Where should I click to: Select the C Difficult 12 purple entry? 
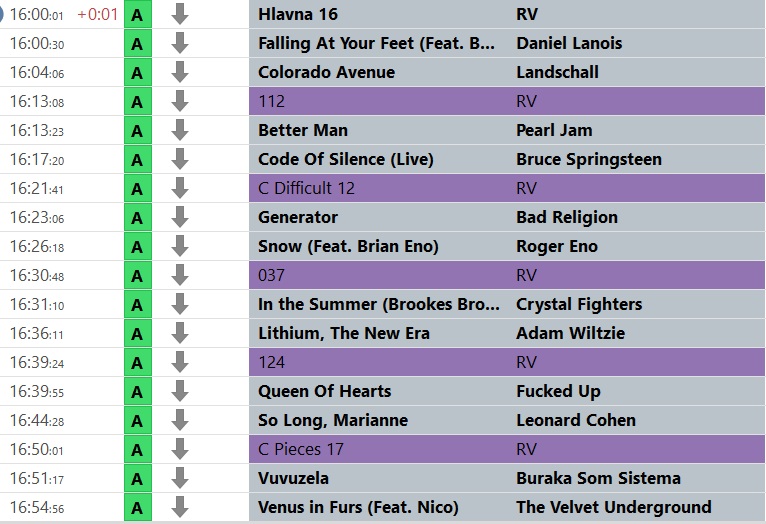pos(507,189)
